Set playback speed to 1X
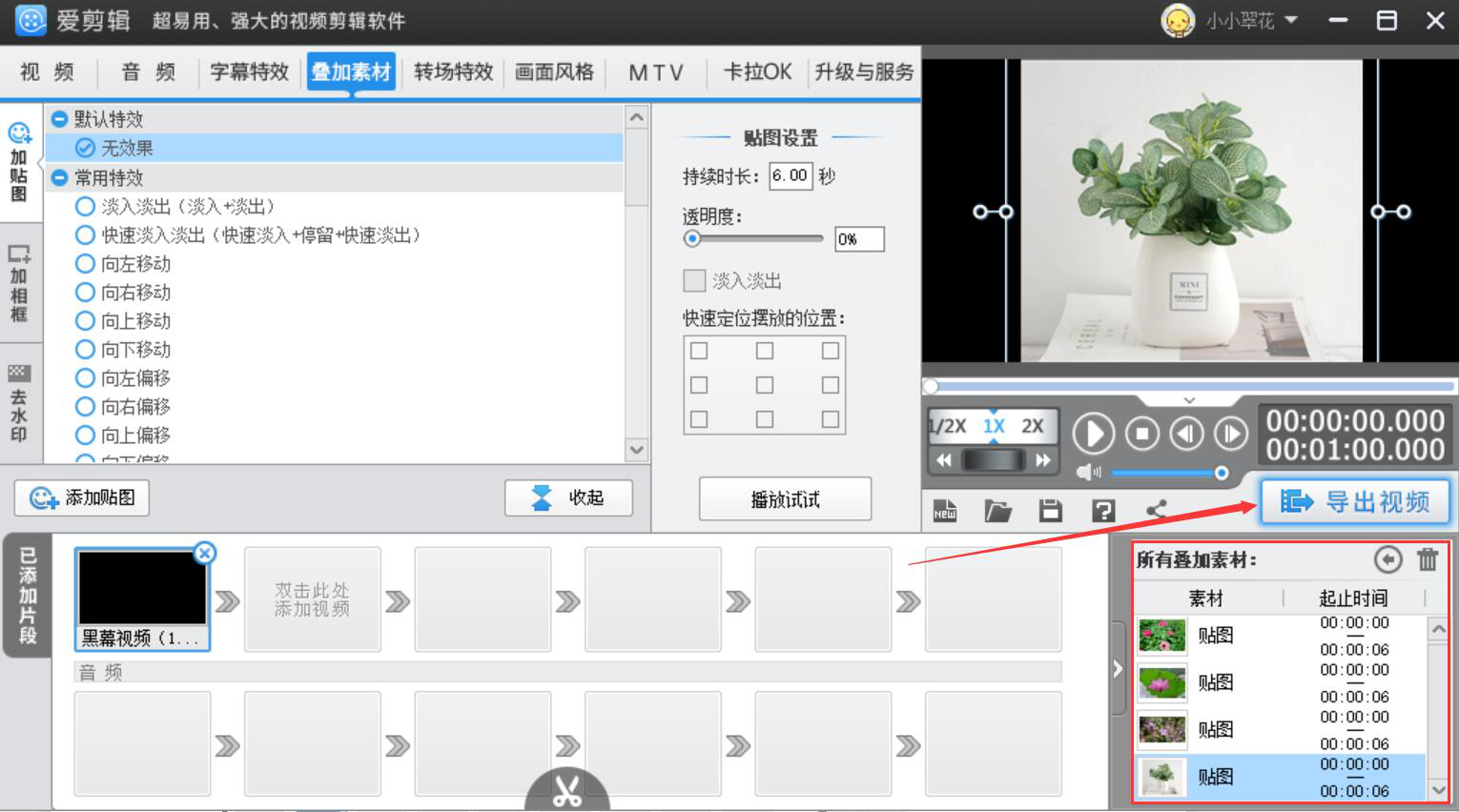The width and height of the screenshot is (1459, 812). (x=994, y=426)
